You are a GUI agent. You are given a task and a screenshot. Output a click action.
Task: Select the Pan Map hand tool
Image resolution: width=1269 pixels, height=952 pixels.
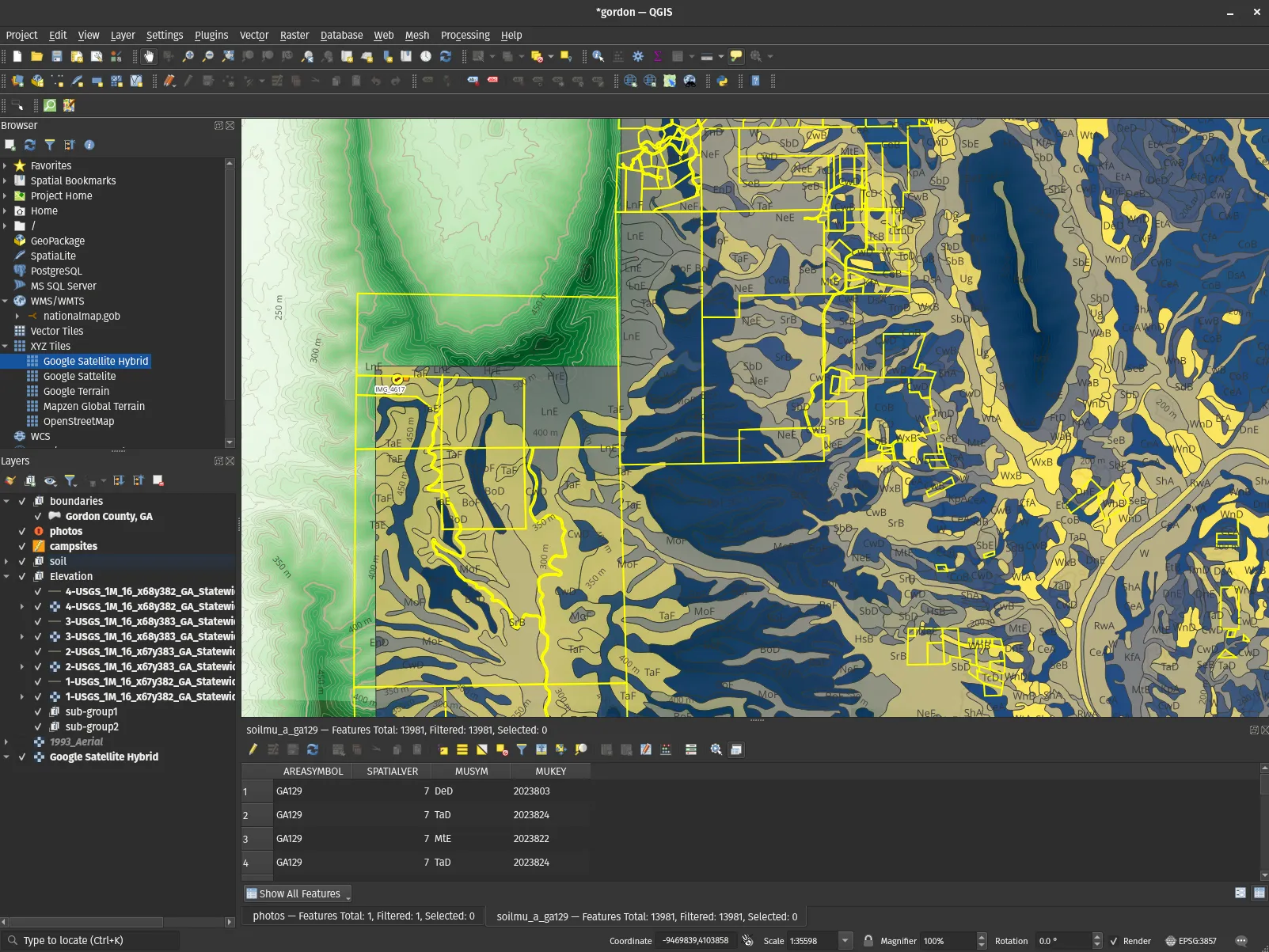pos(149,56)
